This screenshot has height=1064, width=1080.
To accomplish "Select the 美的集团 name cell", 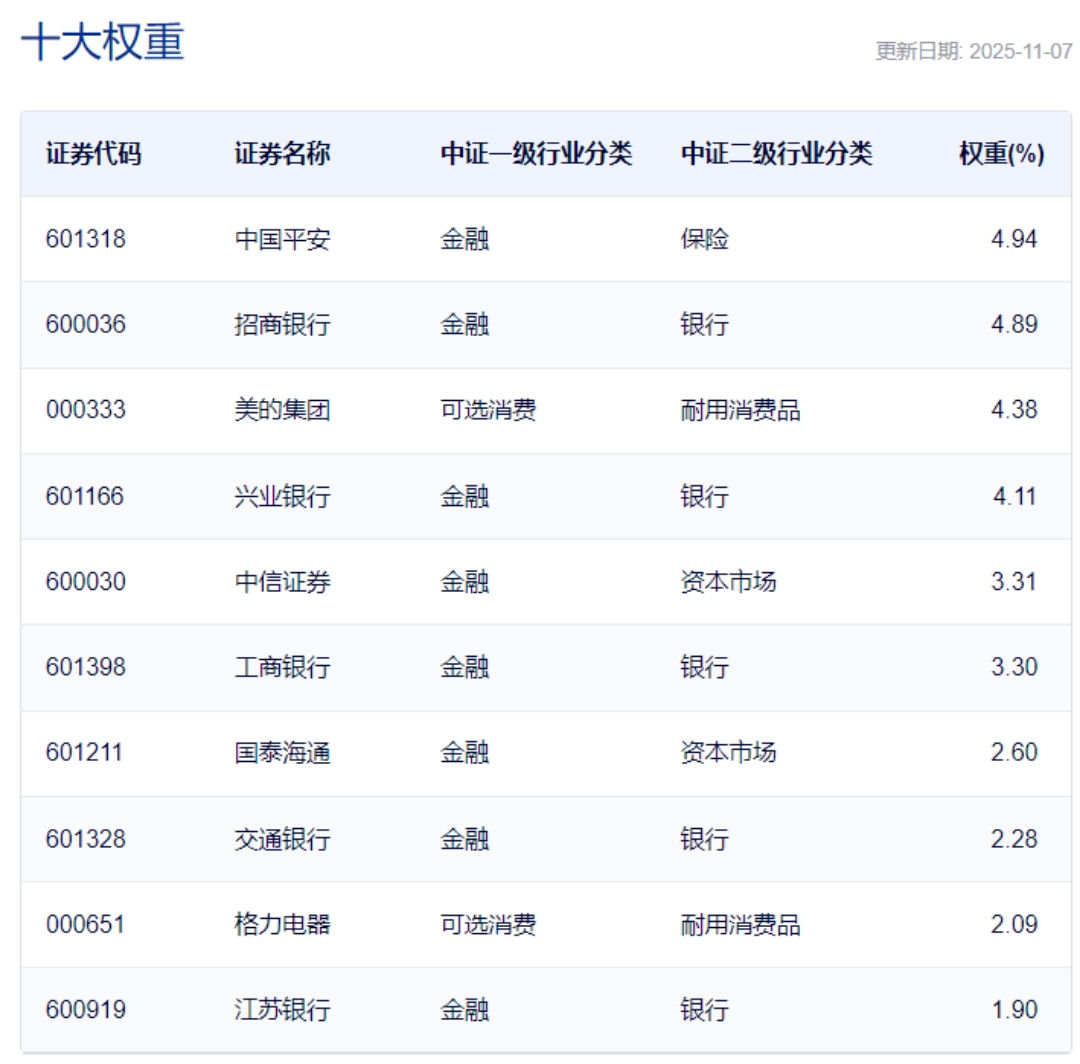I will click(x=282, y=410).
